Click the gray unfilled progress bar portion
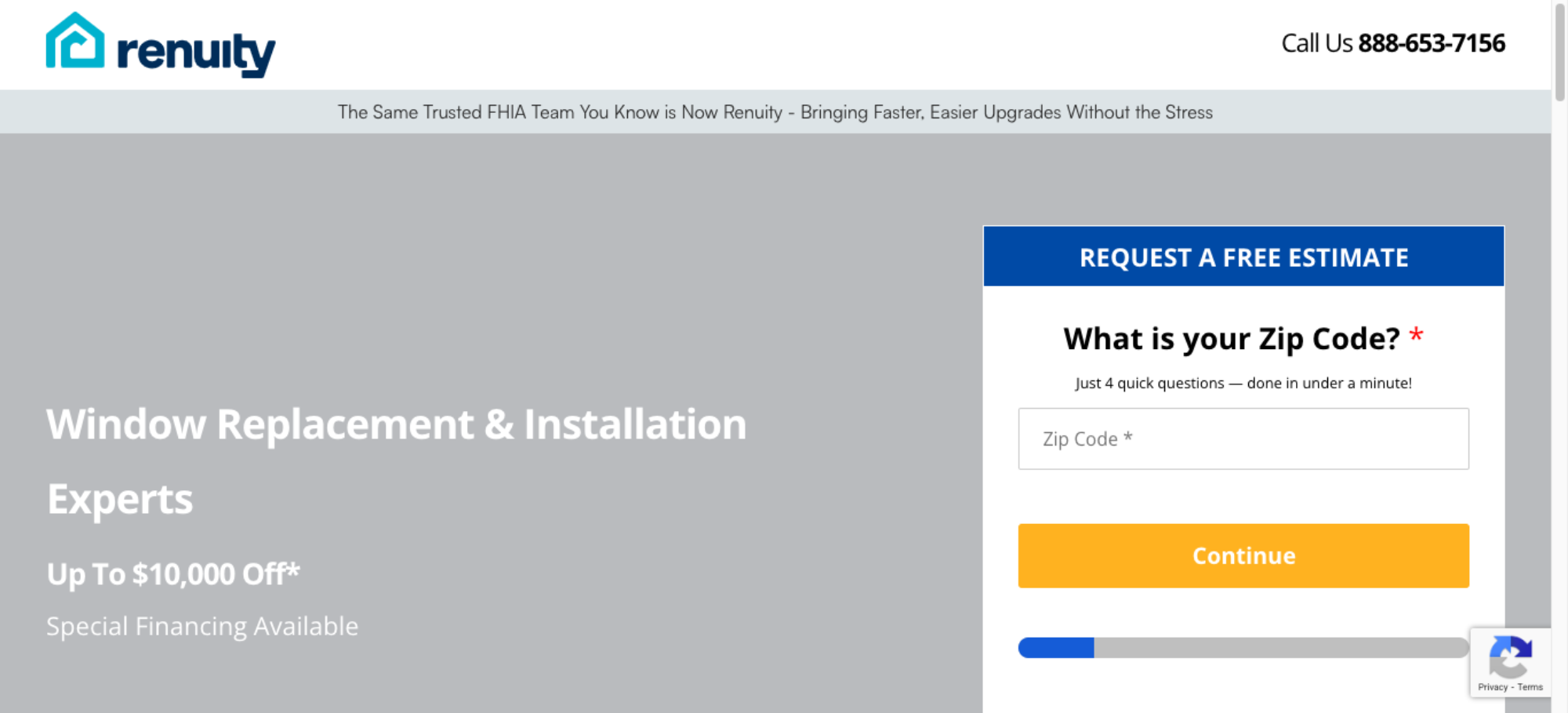This screenshot has width=1568, height=713. pyautogui.click(x=1278, y=648)
